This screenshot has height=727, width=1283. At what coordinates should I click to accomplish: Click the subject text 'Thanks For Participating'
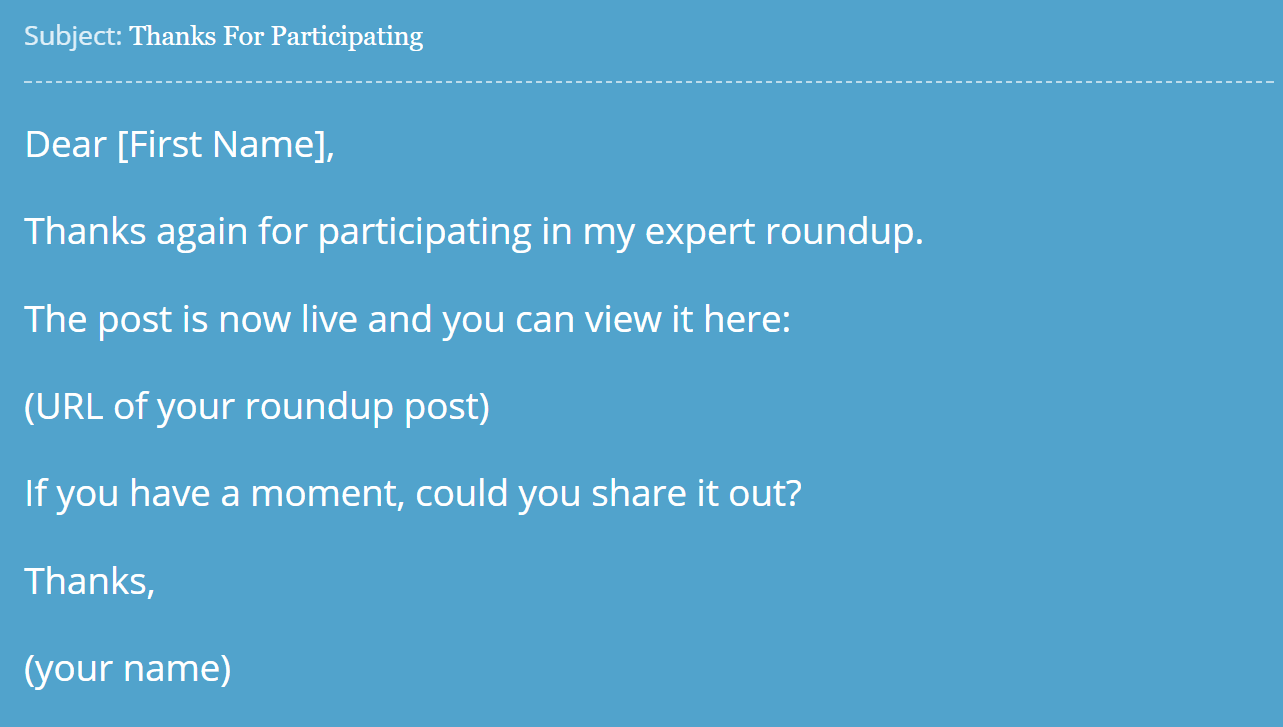276,36
